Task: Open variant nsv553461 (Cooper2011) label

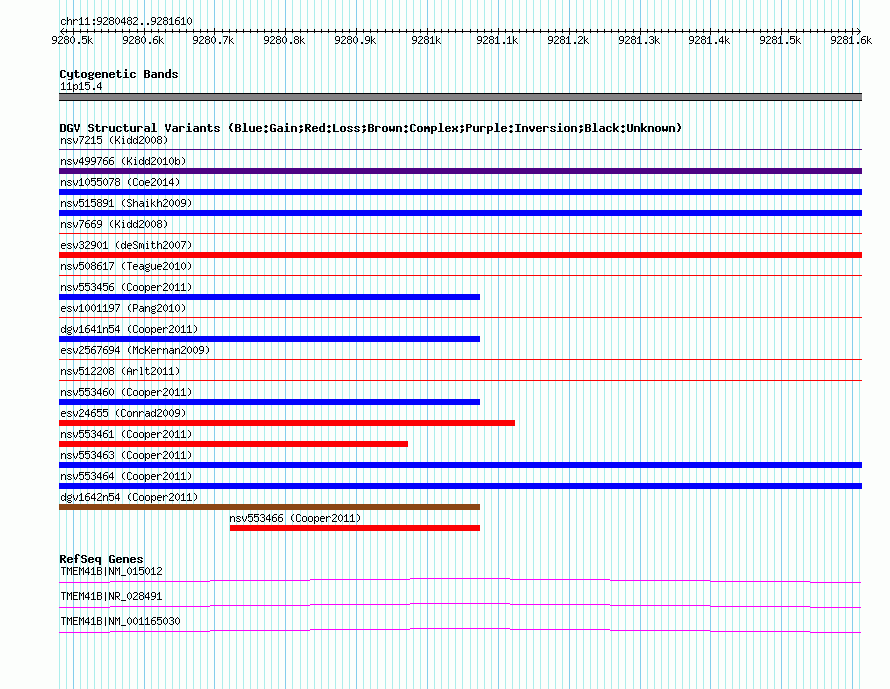Action: 126,434
